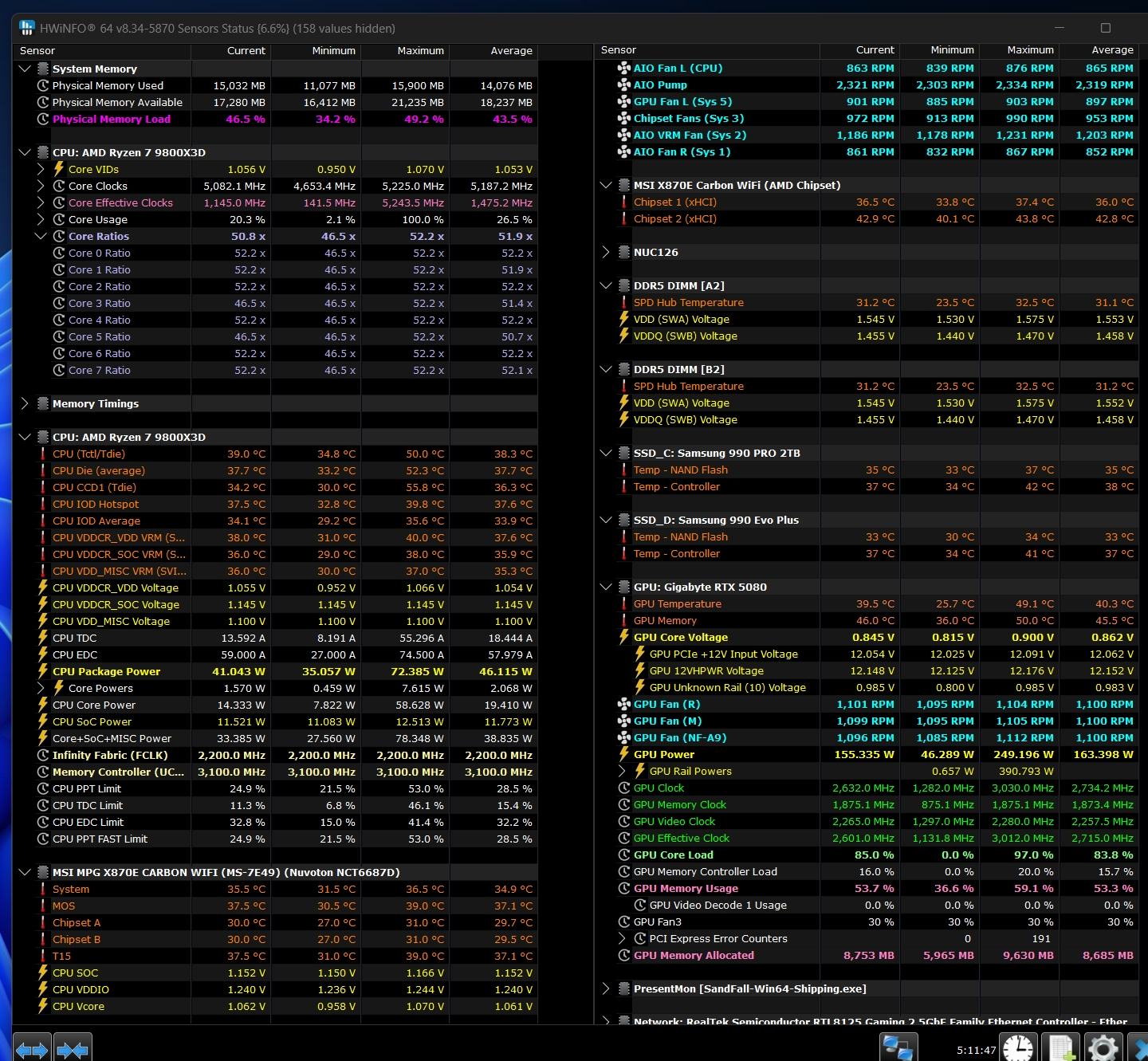
Task: Click the thermometer icon beside Chipset 1 (xHCI)
Action: 624,202
